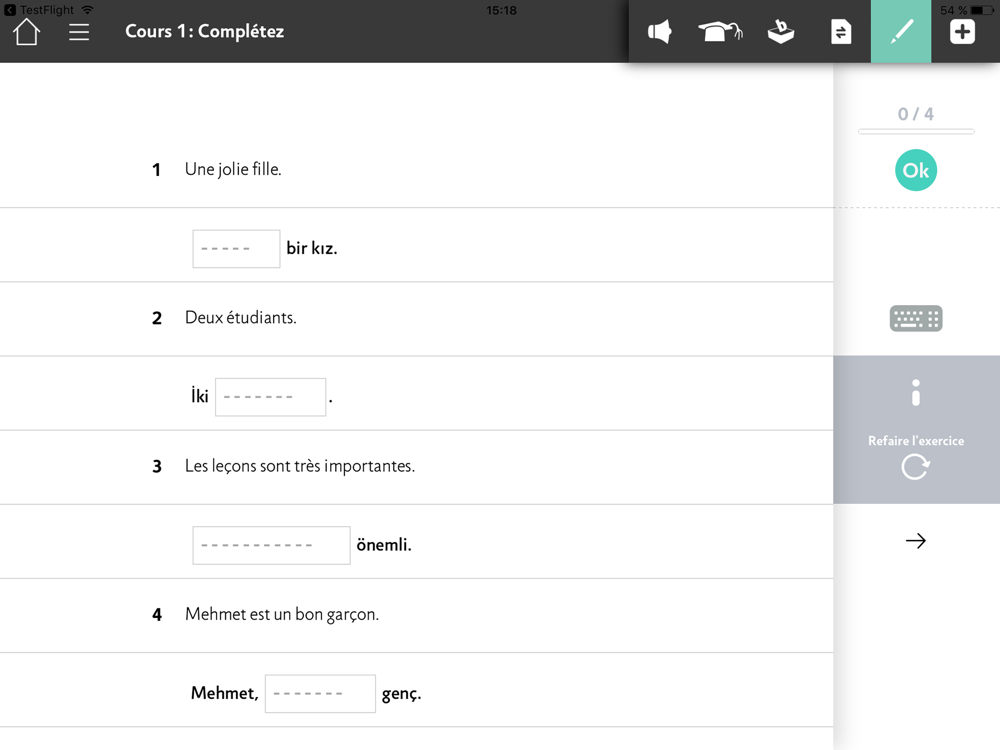Fill blank after 'İki'
Image resolution: width=1000 pixels, height=750 pixels.
pyautogui.click(x=270, y=397)
